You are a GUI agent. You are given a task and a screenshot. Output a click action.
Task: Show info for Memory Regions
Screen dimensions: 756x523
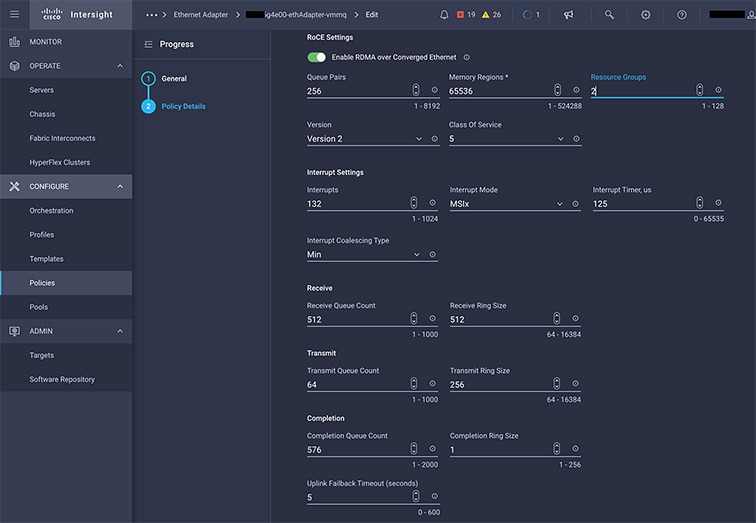576,90
